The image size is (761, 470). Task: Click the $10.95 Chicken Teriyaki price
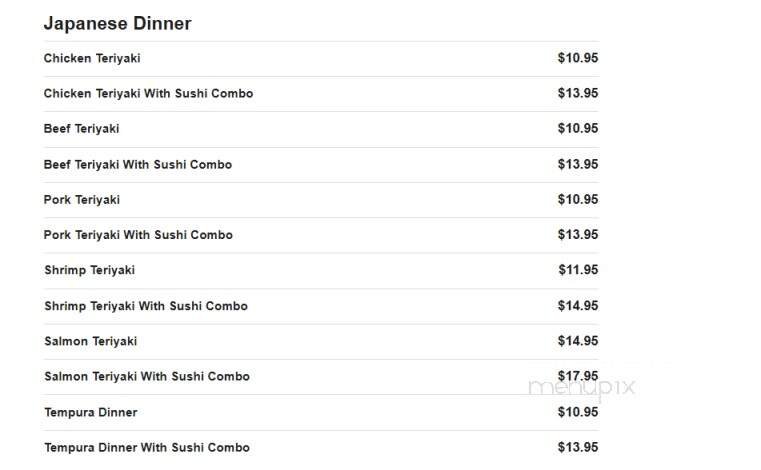tap(578, 58)
